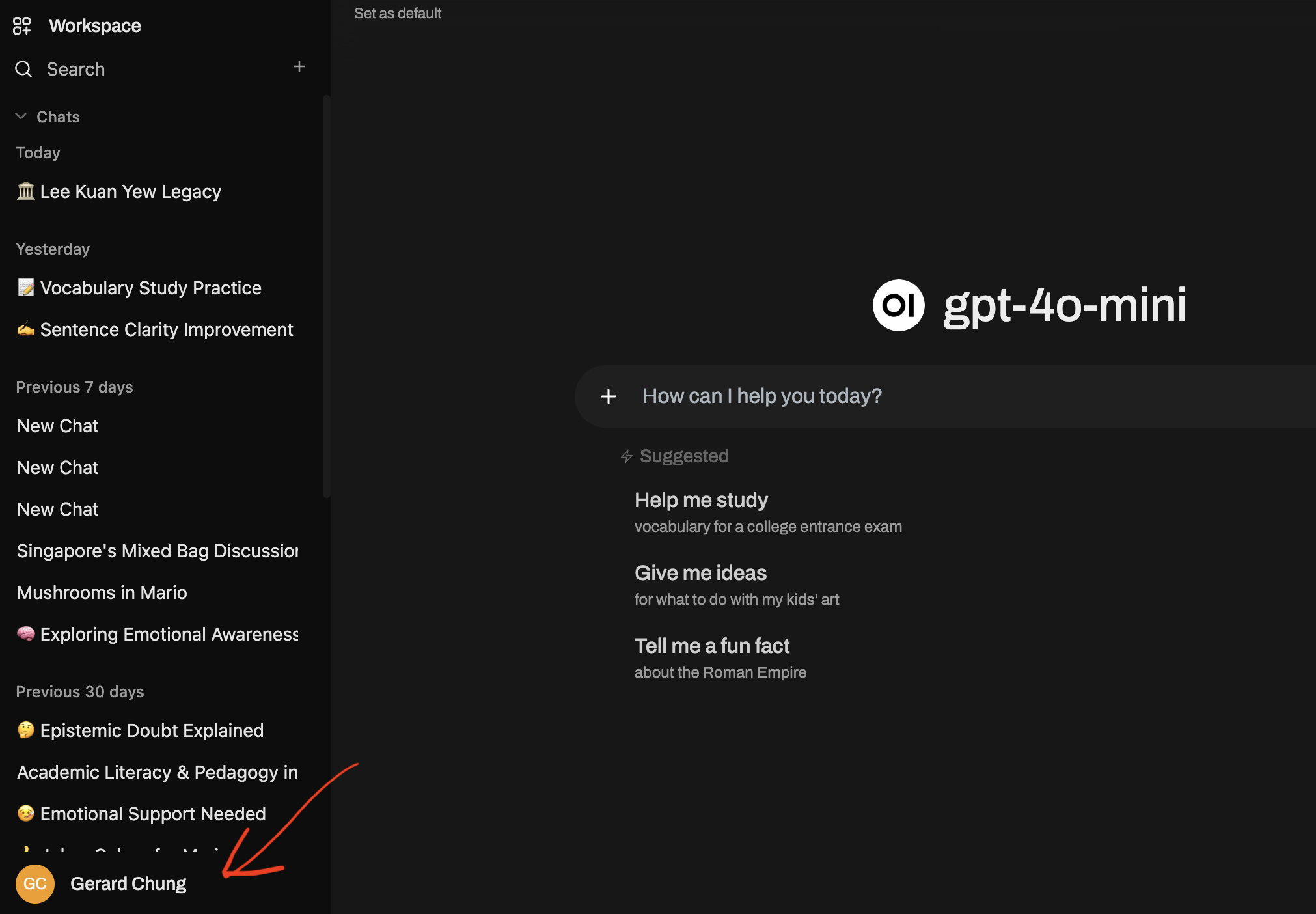Open Academic Literacy & Pedagogy chat

[158, 772]
